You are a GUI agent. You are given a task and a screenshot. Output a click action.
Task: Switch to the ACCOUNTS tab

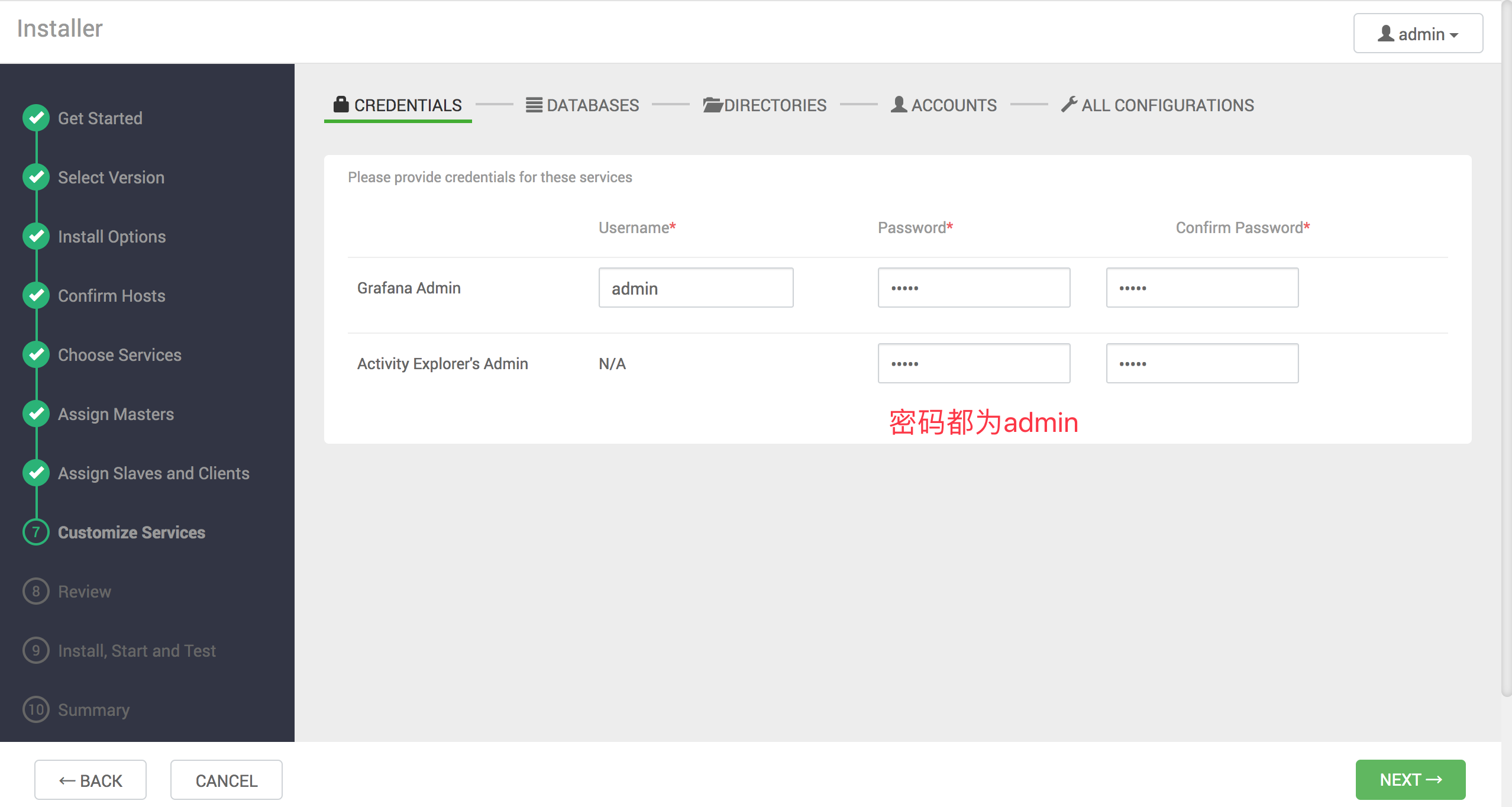pos(944,105)
